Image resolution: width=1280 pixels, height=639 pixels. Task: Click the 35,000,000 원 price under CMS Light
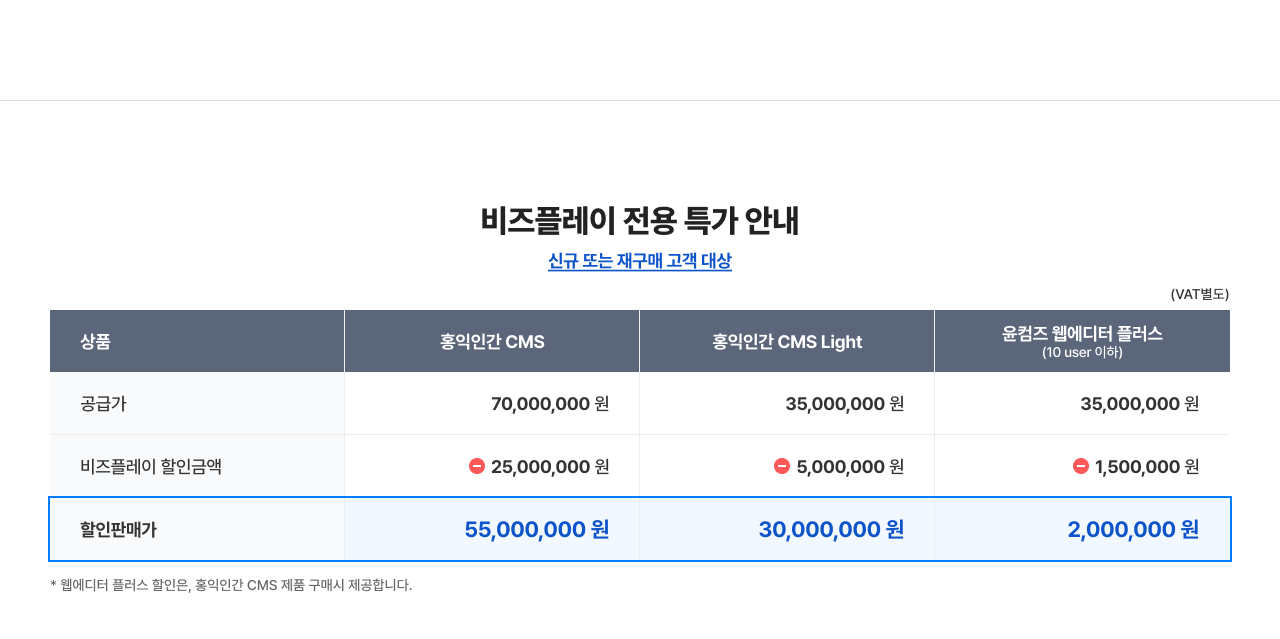click(x=845, y=404)
